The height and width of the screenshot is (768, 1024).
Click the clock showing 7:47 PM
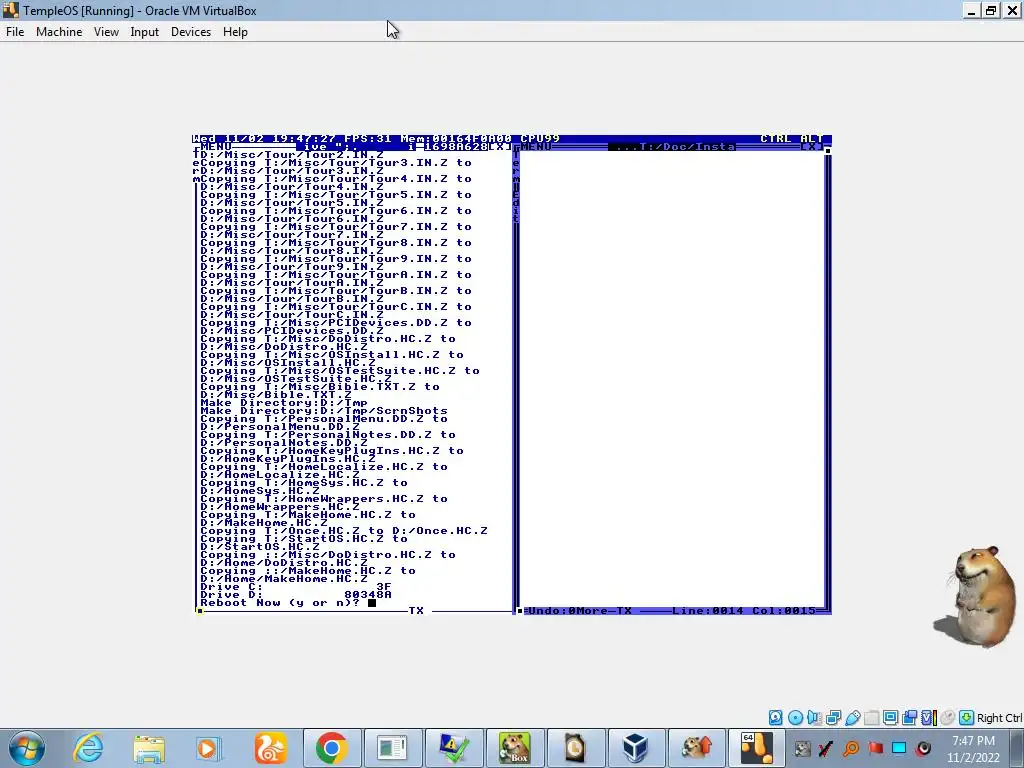973,749
